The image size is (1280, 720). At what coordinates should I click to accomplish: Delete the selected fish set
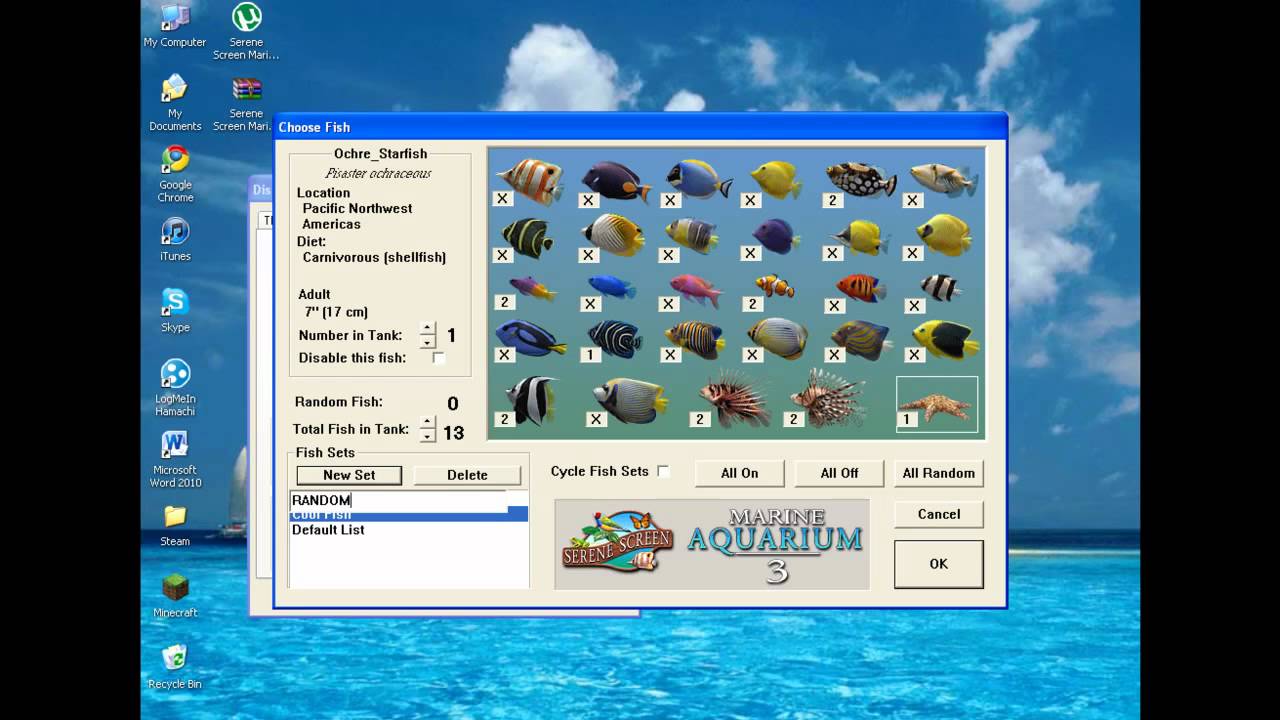coord(467,475)
